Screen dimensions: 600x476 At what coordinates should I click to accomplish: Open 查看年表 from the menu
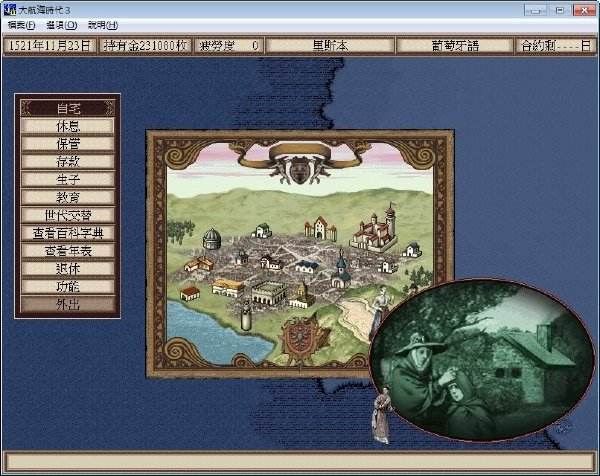point(68,251)
